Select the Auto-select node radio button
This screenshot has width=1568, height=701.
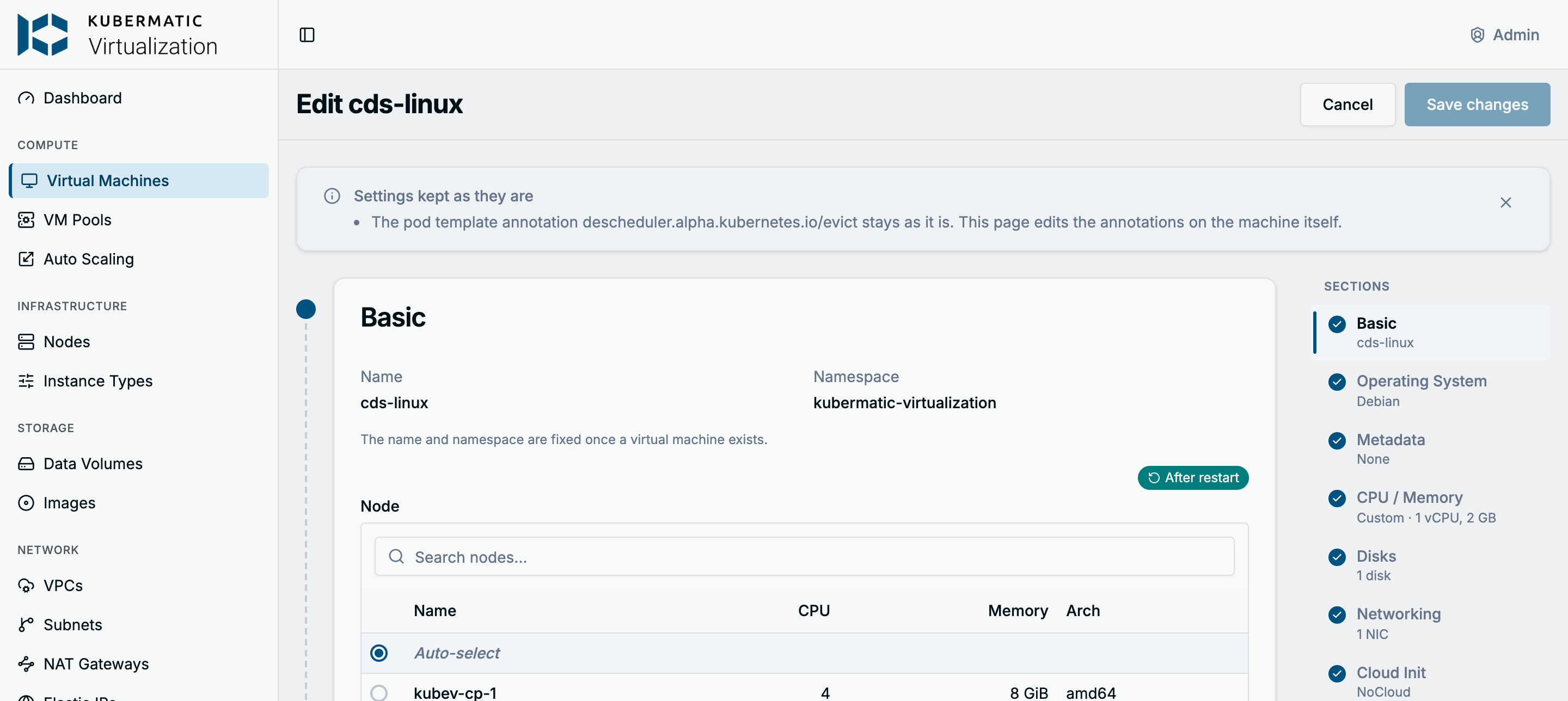coord(378,653)
